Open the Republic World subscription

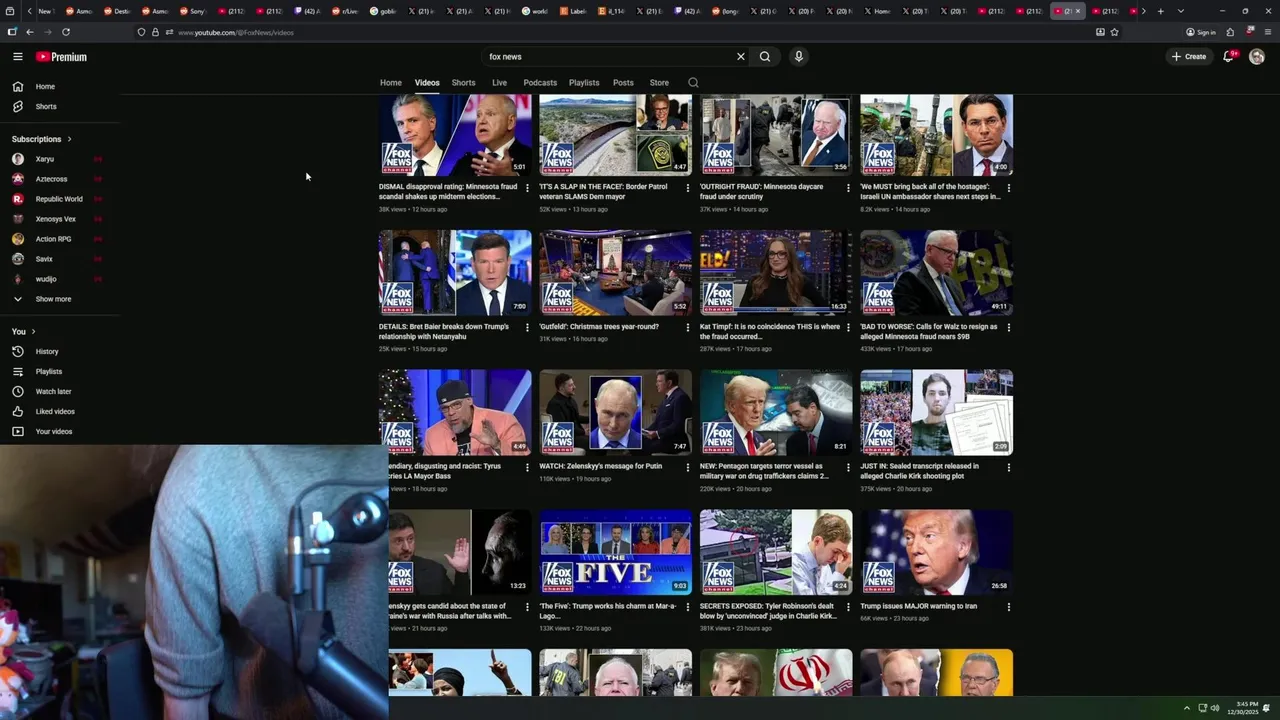pos(59,199)
